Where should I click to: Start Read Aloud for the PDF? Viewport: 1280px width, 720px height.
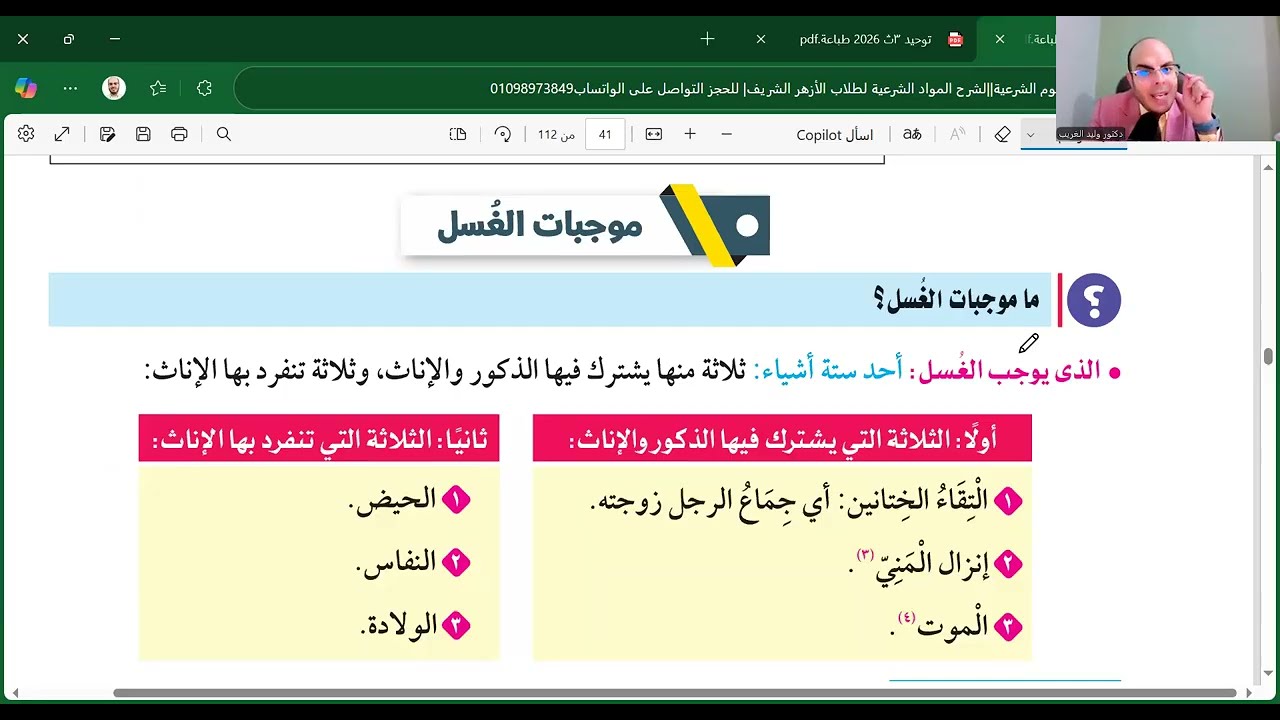tap(957, 134)
